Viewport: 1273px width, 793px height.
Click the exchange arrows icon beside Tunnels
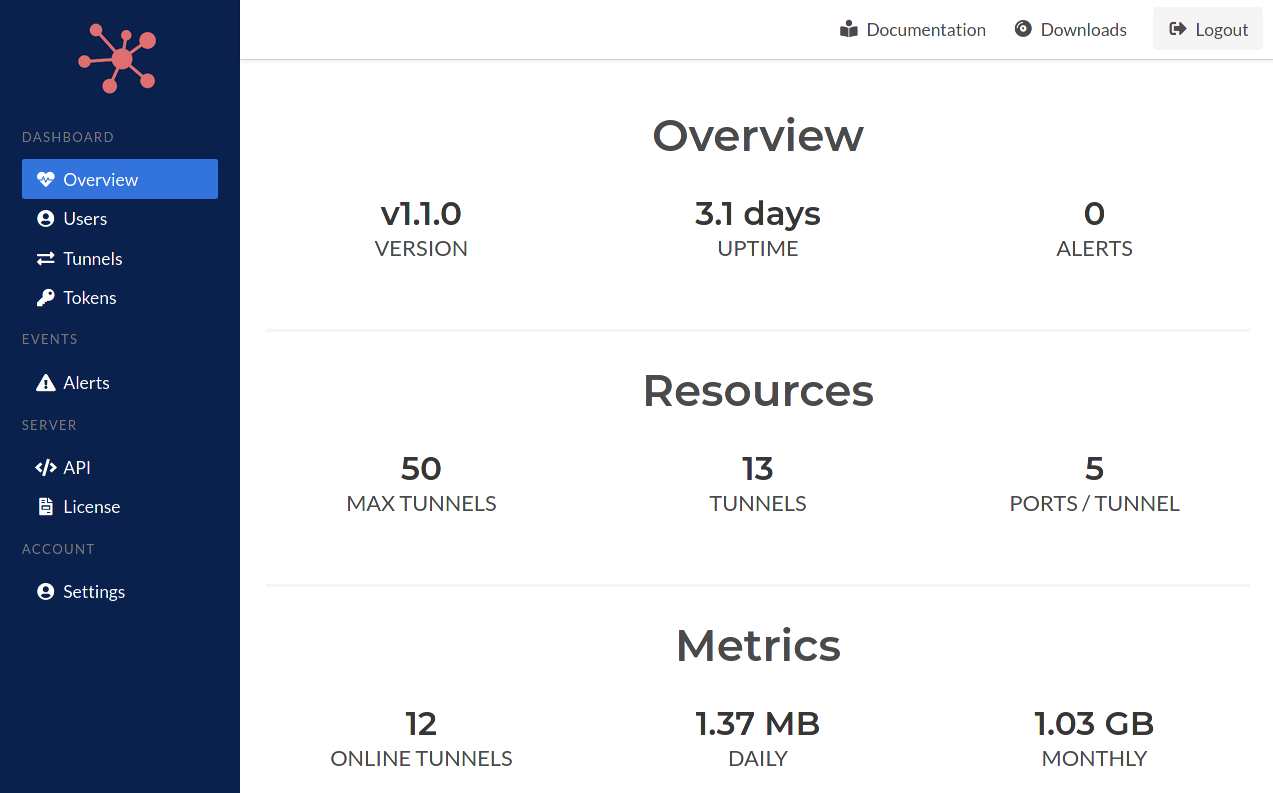[x=45, y=259]
